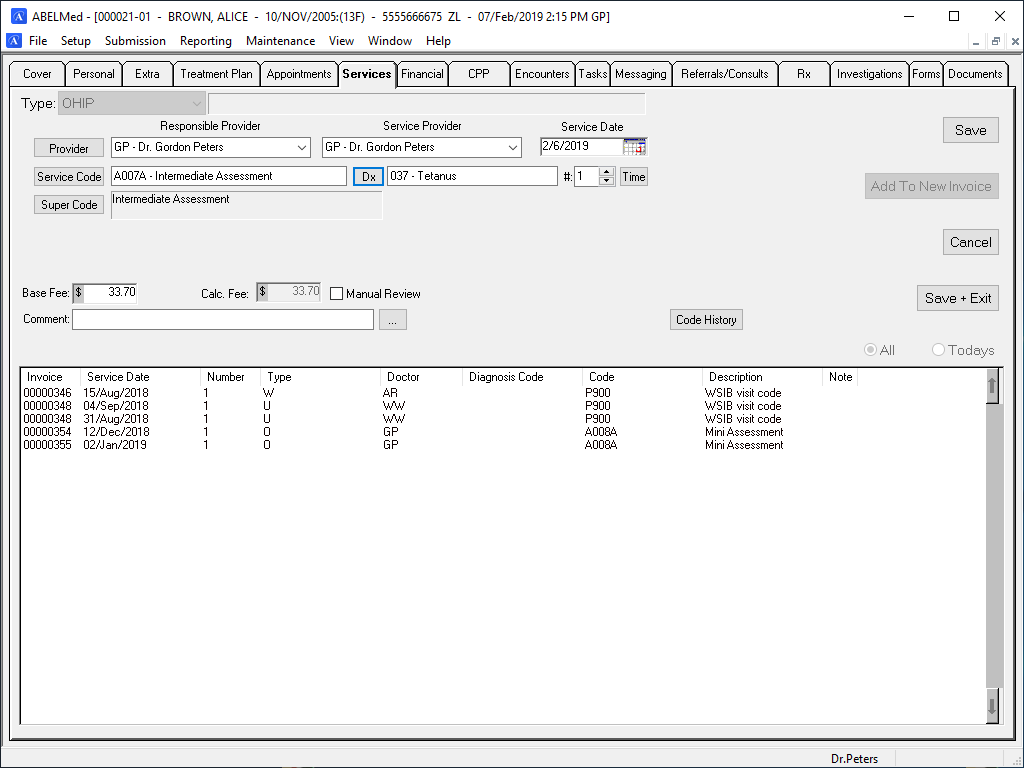Screen dimensions: 1024x768
Task: Open the Responsible Provider dropdown
Action: 303,146
